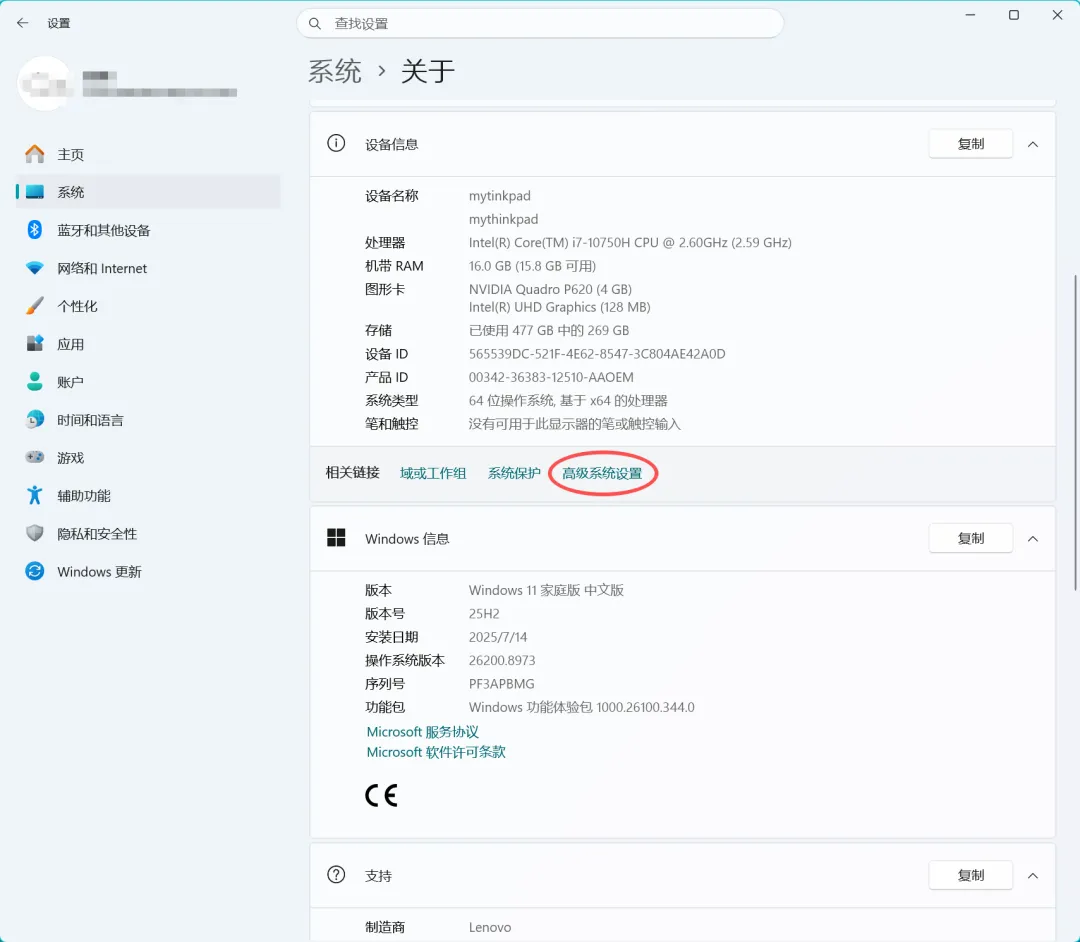1080x942 pixels.
Task: Select 蓝牙和其他设备 in sidebar
Action: [148, 230]
